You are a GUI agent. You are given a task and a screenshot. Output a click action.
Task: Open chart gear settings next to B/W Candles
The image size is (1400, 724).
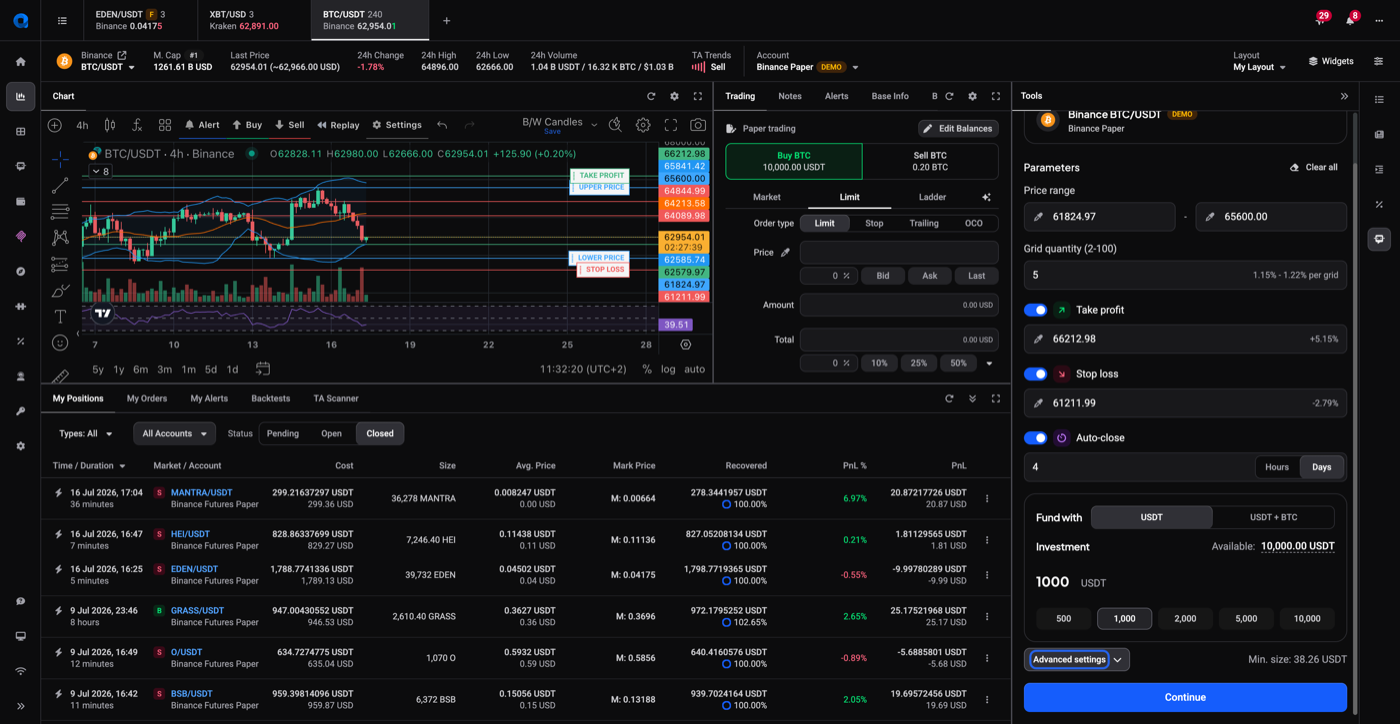tap(643, 125)
